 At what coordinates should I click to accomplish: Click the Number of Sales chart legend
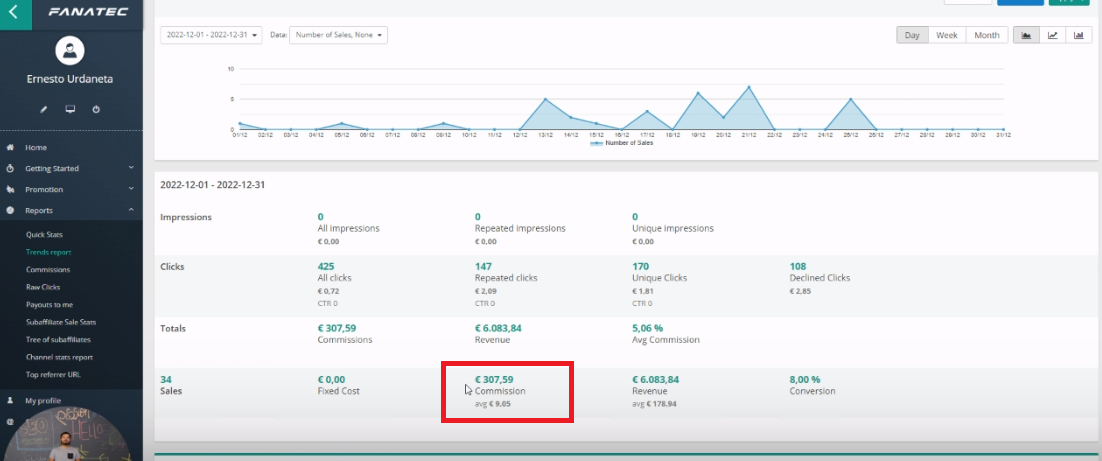[x=621, y=143]
